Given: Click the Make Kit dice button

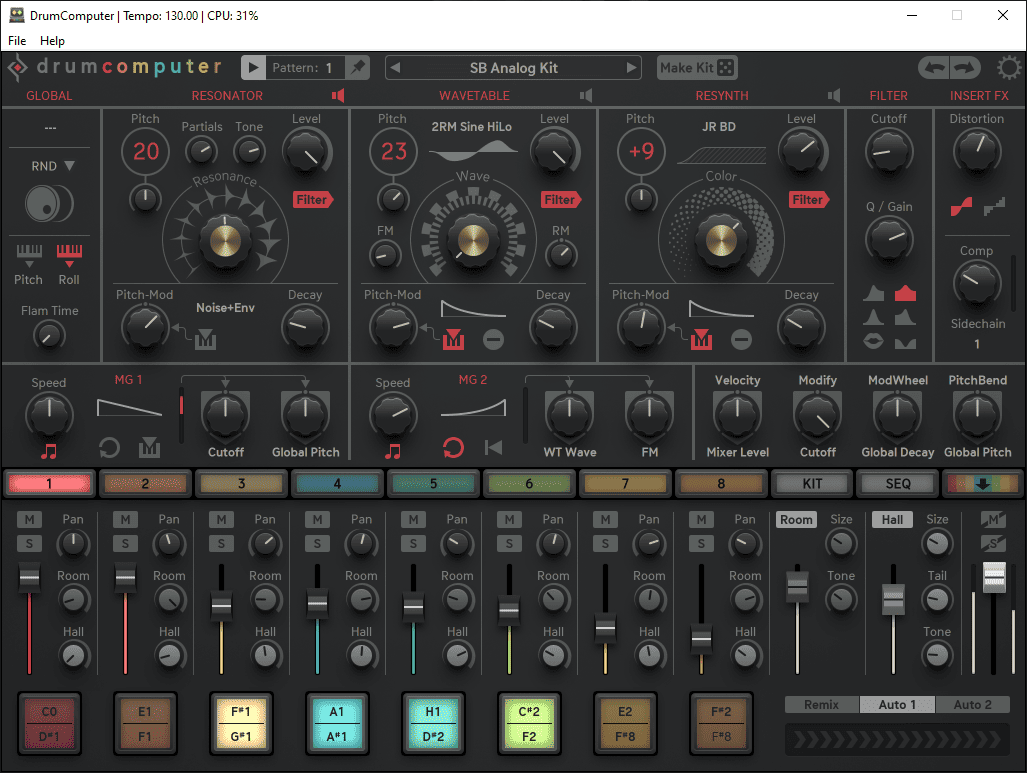Looking at the screenshot, I should pyautogui.click(x=697, y=67).
